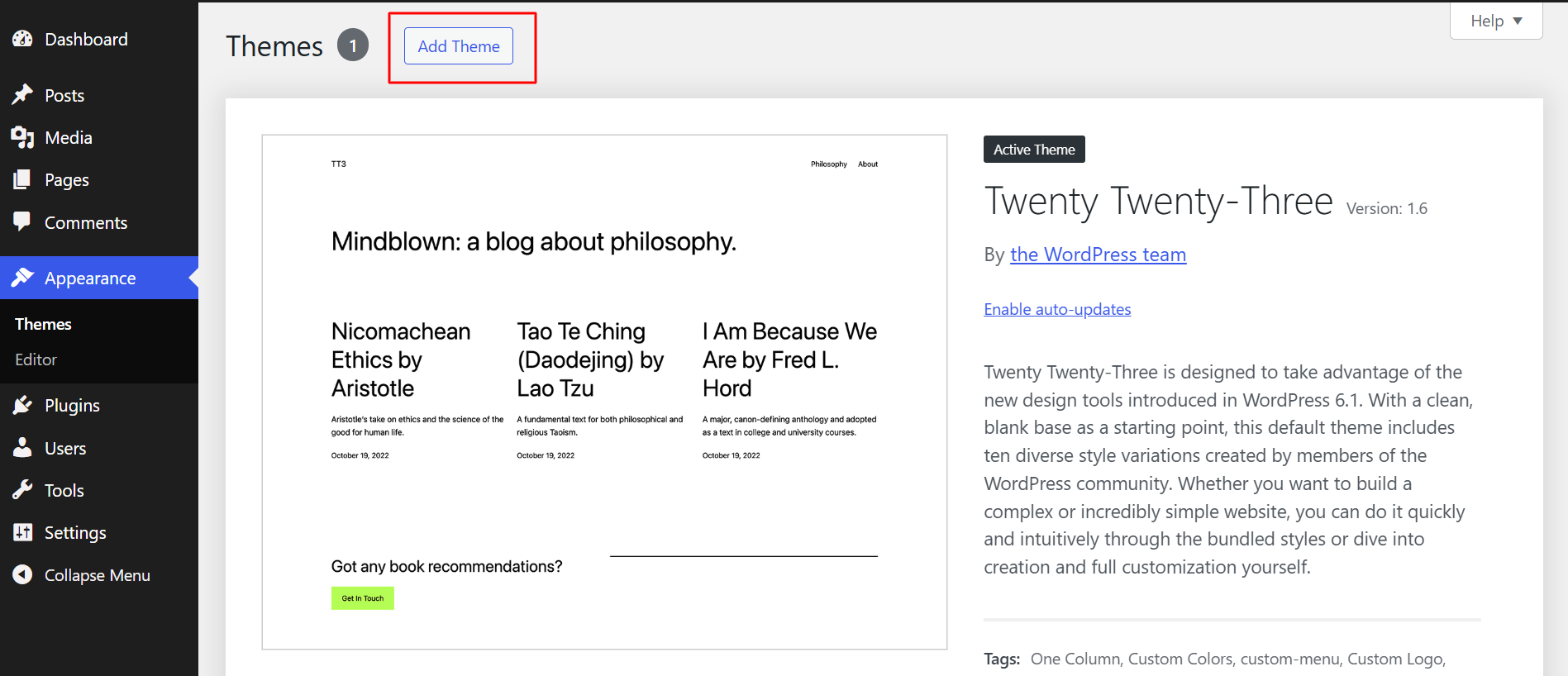Click the Dashboard gauge icon
Screen dimensions: 1568x676
click(x=22, y=39)
